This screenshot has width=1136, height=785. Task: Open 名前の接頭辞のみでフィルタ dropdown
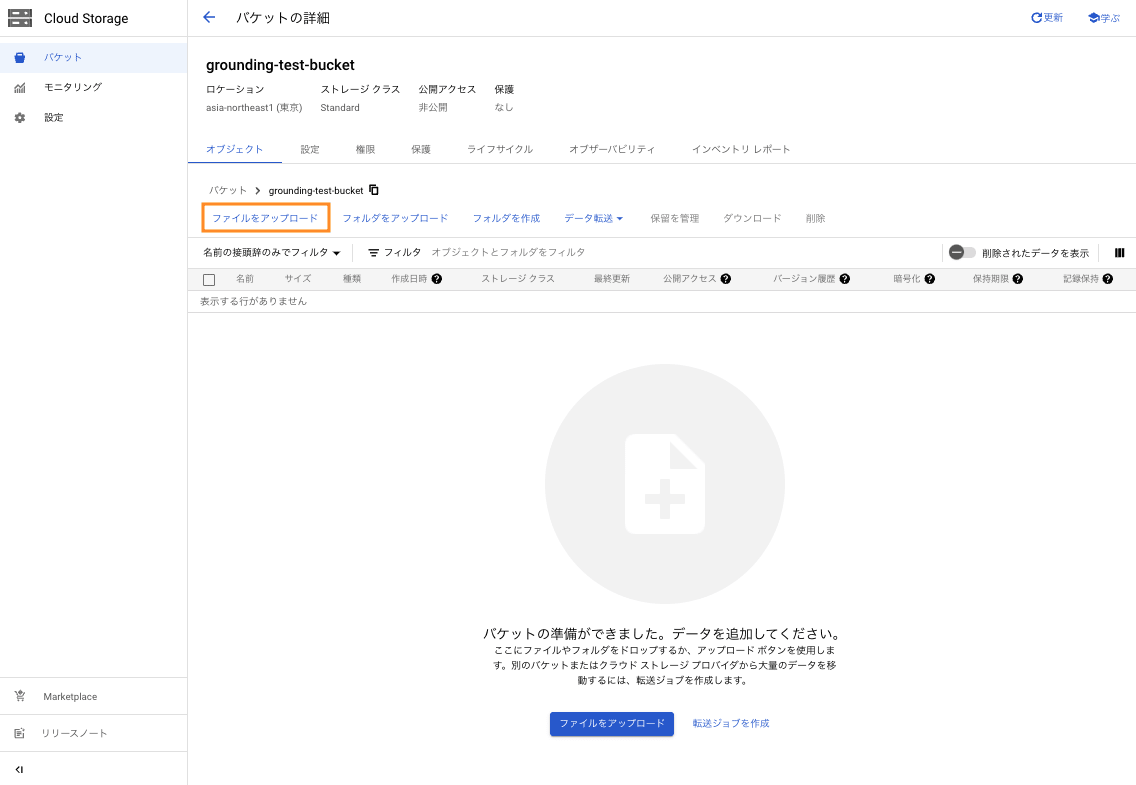pyautogui.click(x=272, y=253)
